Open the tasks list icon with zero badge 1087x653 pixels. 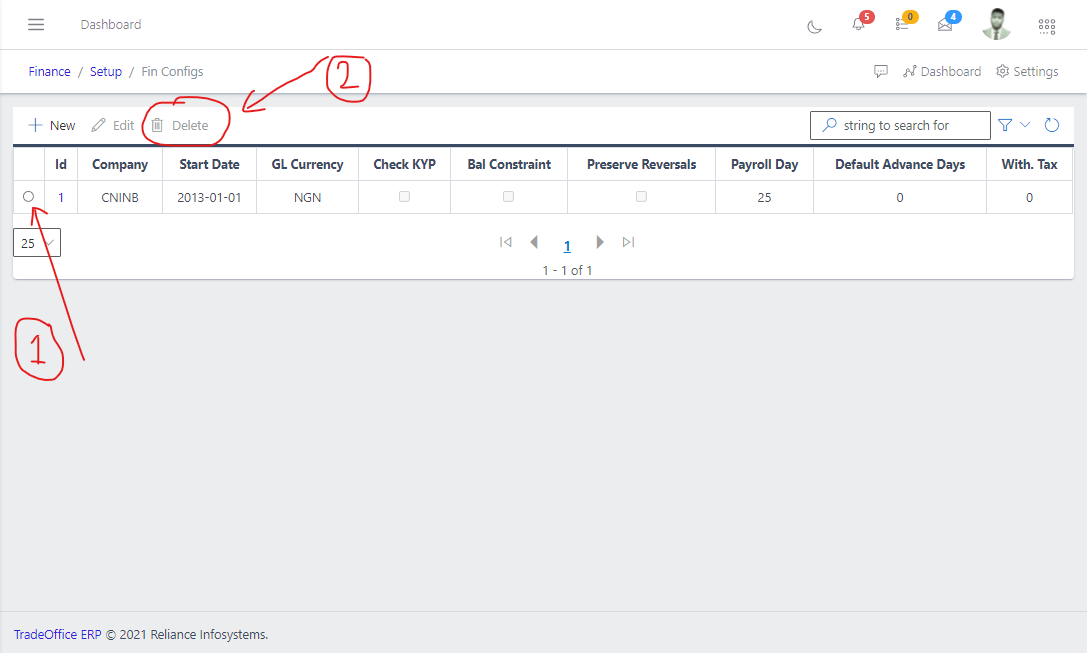[x=900, y=26]
